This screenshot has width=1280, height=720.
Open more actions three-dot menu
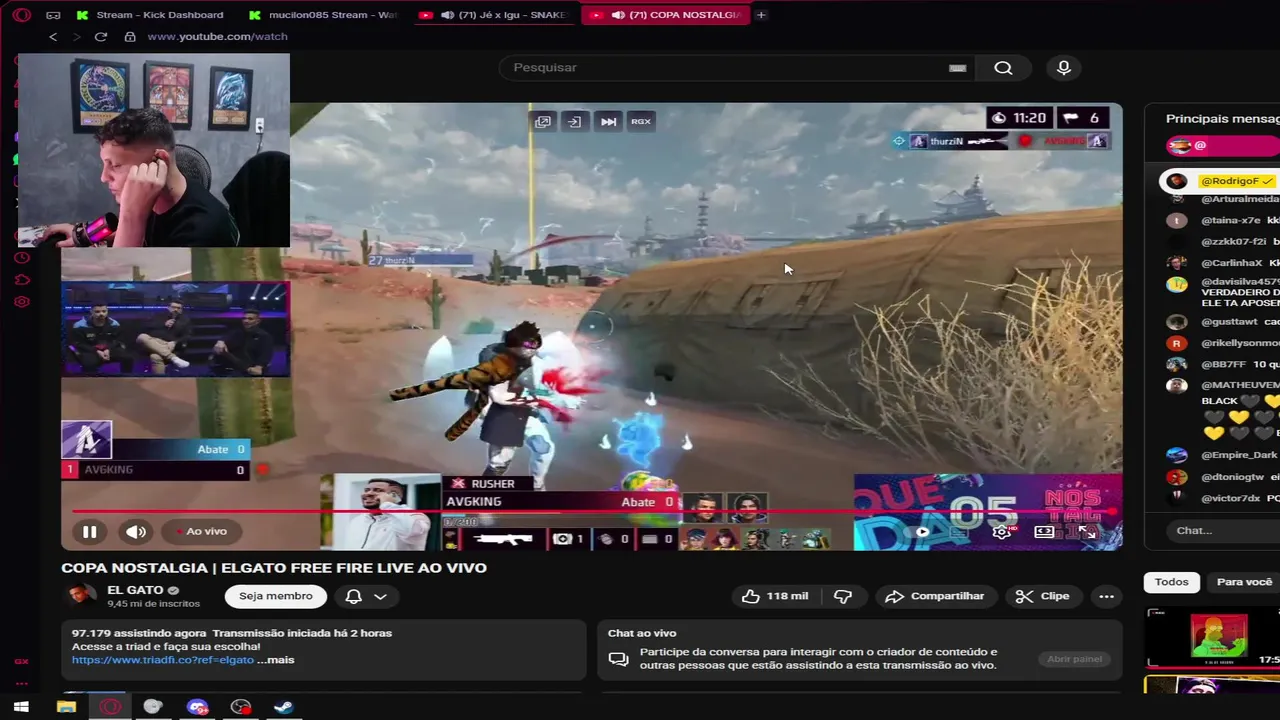[1106, 596]
